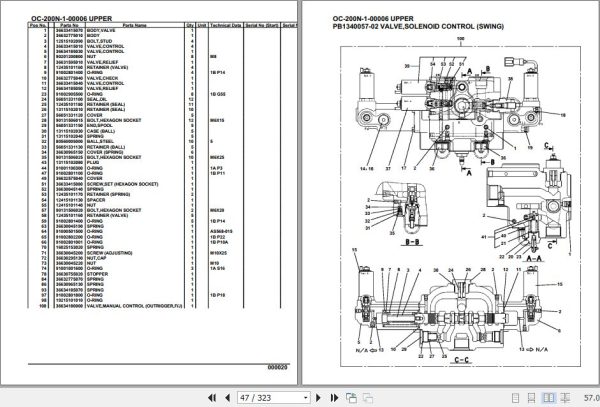
Task: Select two-page continuous facing layout
Action: coord(565,398)
